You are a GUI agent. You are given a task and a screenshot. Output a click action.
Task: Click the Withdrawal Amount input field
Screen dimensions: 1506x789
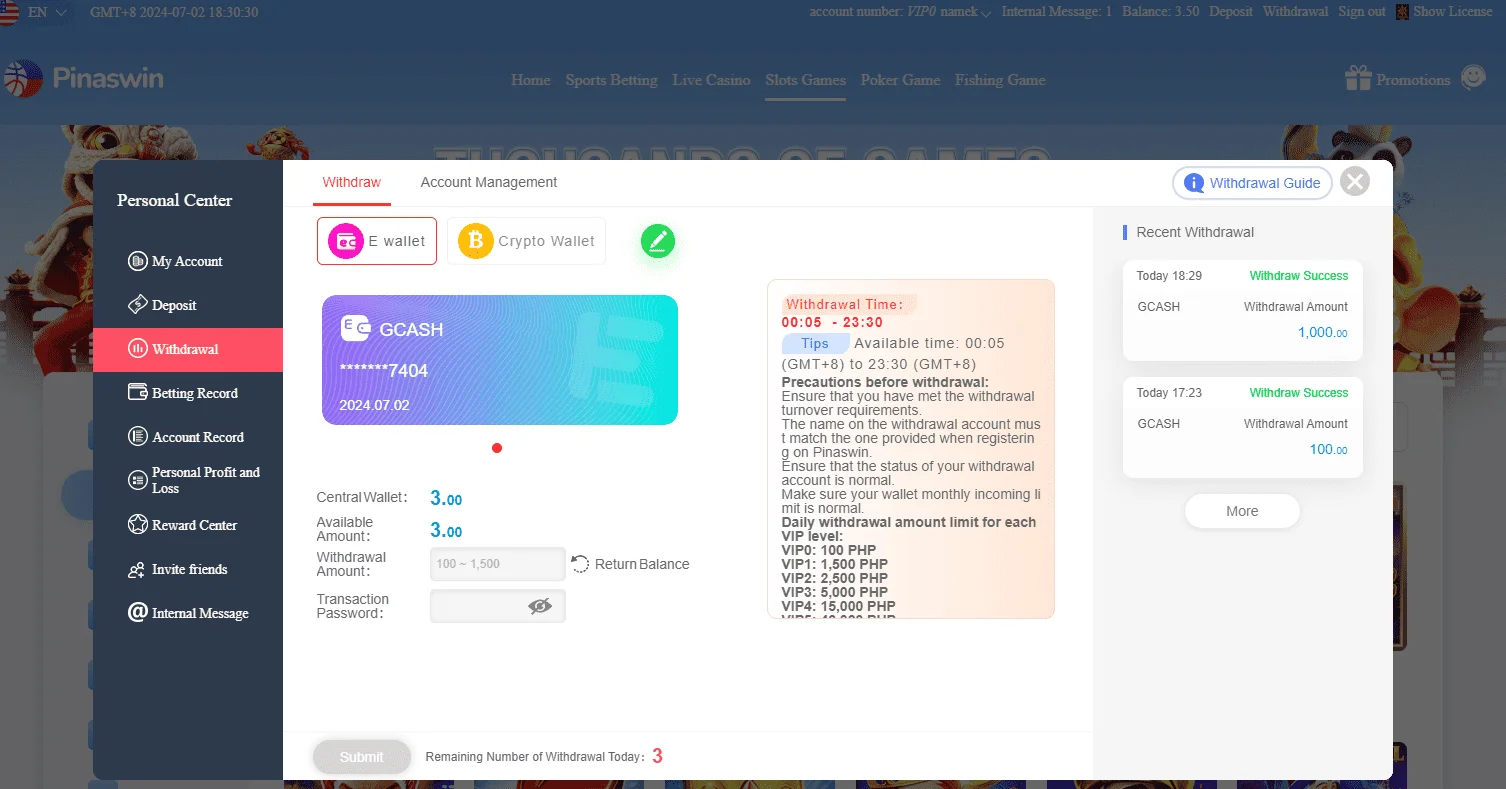[x=498, y=564]
